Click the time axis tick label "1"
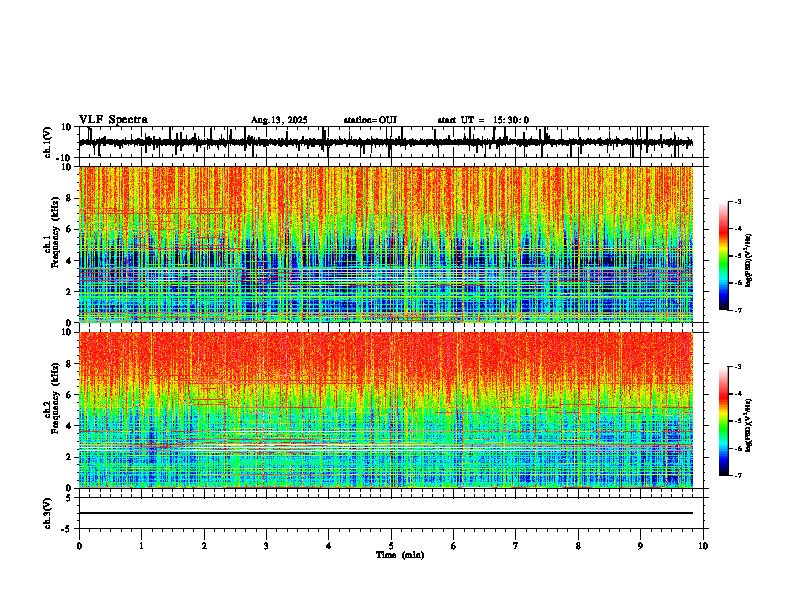Screen dimensions: 792x612 (x=141, y=546)
